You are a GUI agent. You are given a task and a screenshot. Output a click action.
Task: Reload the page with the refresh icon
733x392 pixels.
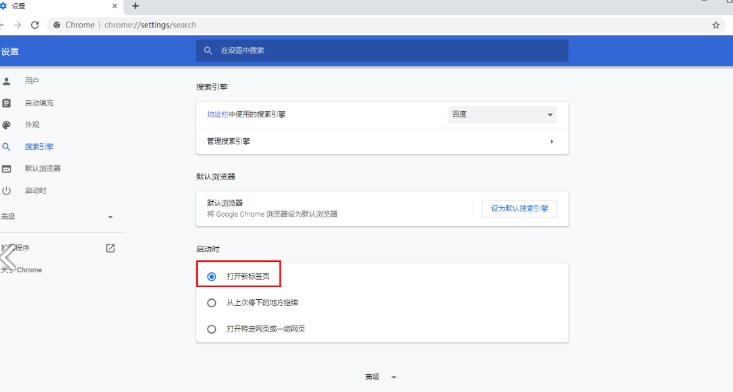(x=35, y=25)
